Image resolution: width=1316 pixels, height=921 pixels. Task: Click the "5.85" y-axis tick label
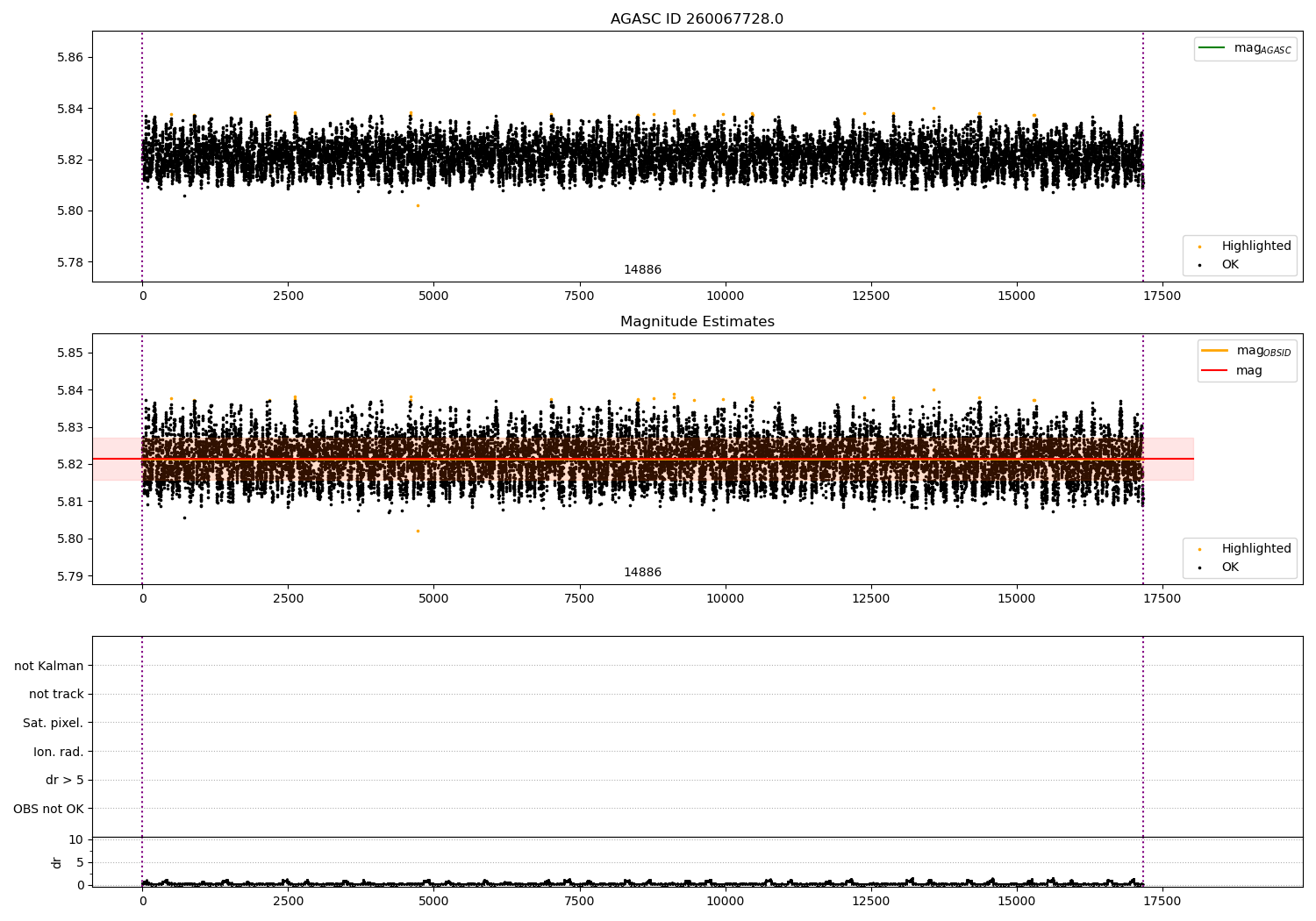[x=70, y=353]
